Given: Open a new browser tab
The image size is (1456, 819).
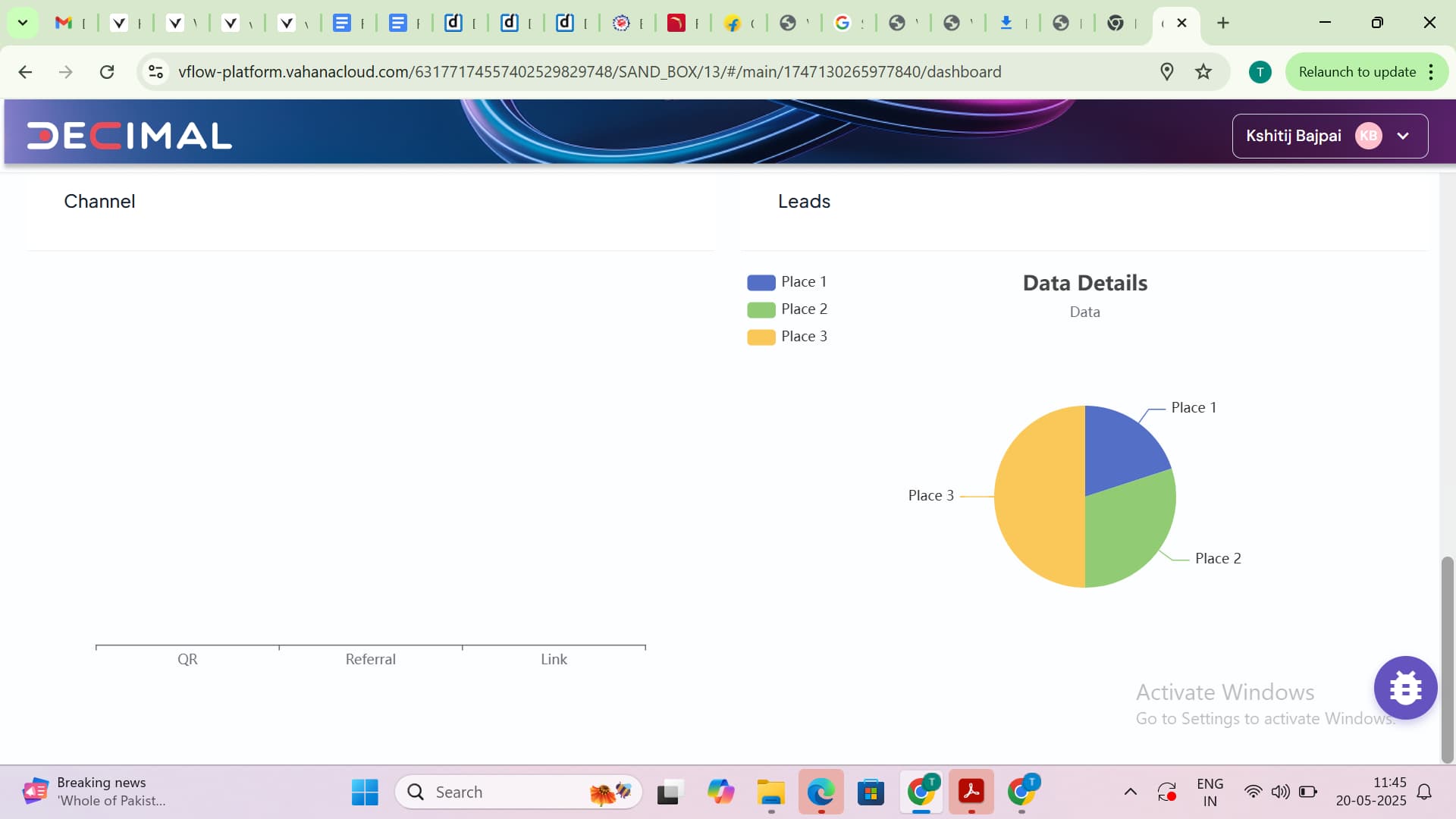Looking at the screenshot, I should [1222, 23].
